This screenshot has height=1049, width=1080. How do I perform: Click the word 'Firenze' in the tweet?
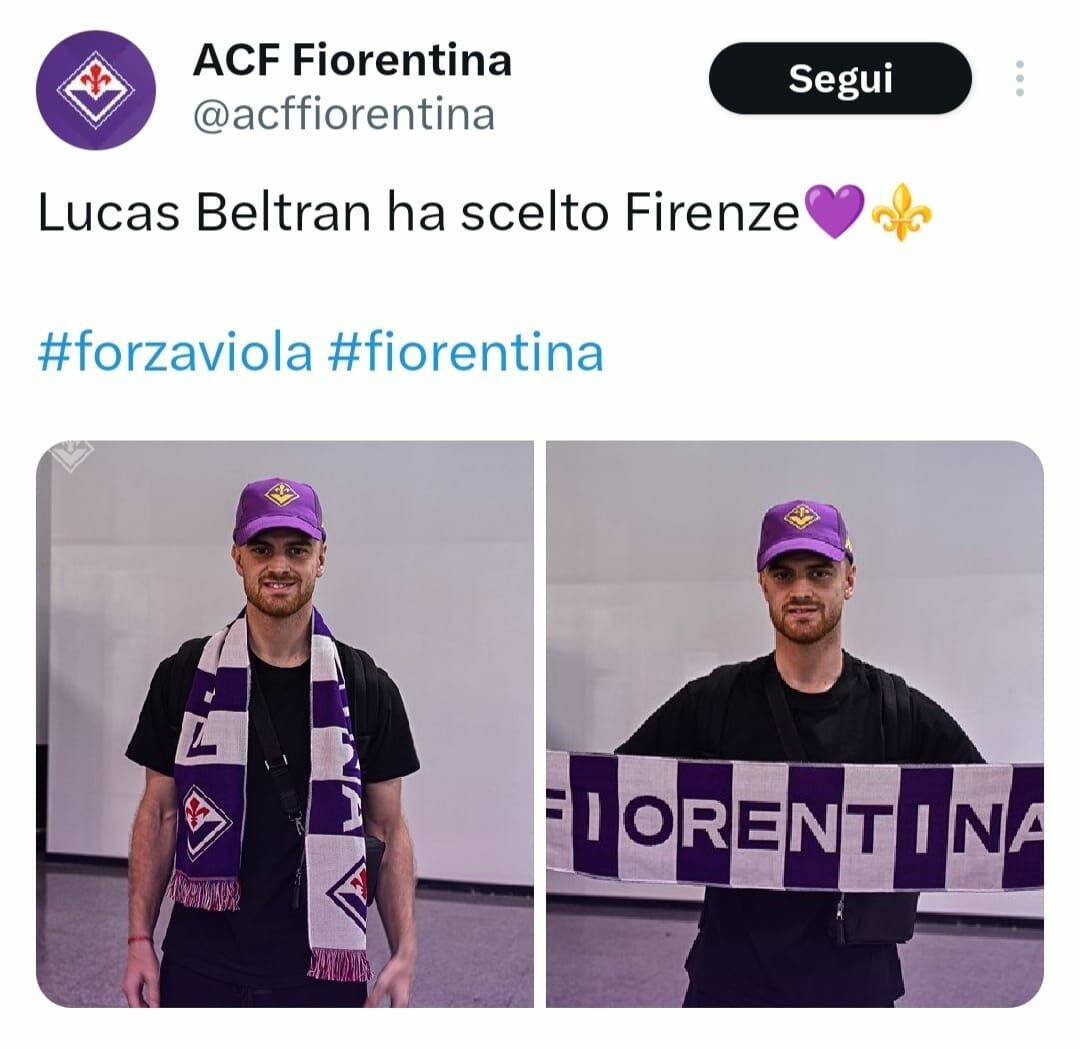point(712,212)
